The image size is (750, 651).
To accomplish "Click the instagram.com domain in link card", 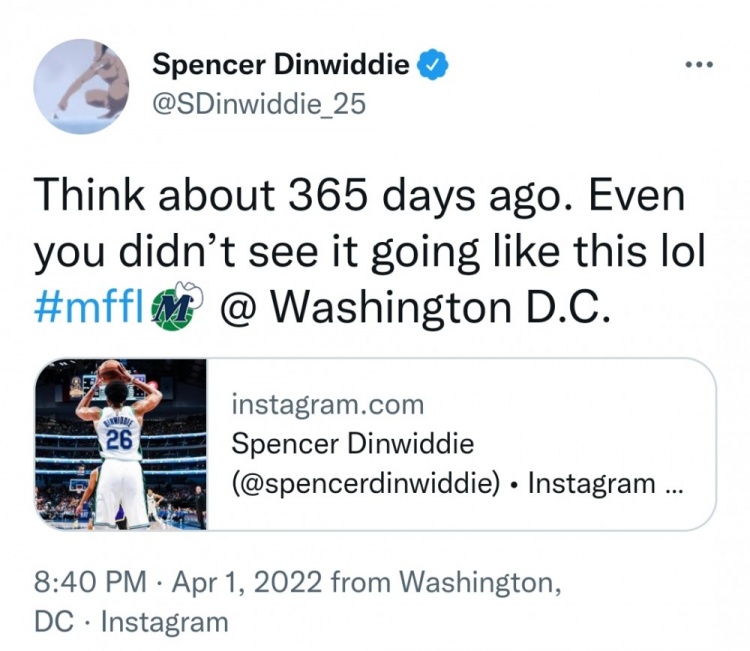I will click(x=327, y=405).
